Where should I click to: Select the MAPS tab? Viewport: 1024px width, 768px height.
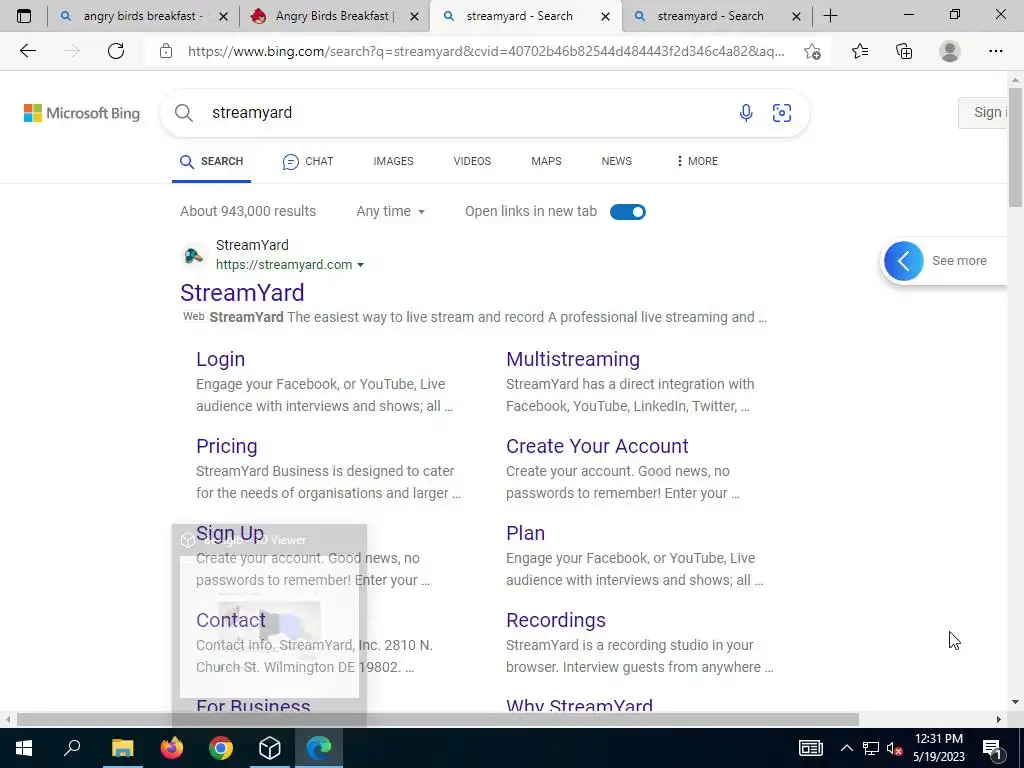(x=546, y=161)
